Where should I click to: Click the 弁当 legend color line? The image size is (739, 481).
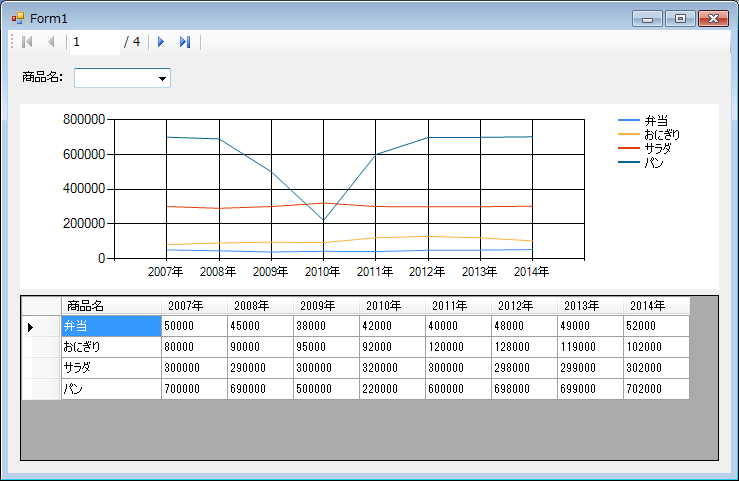[629, 120]
